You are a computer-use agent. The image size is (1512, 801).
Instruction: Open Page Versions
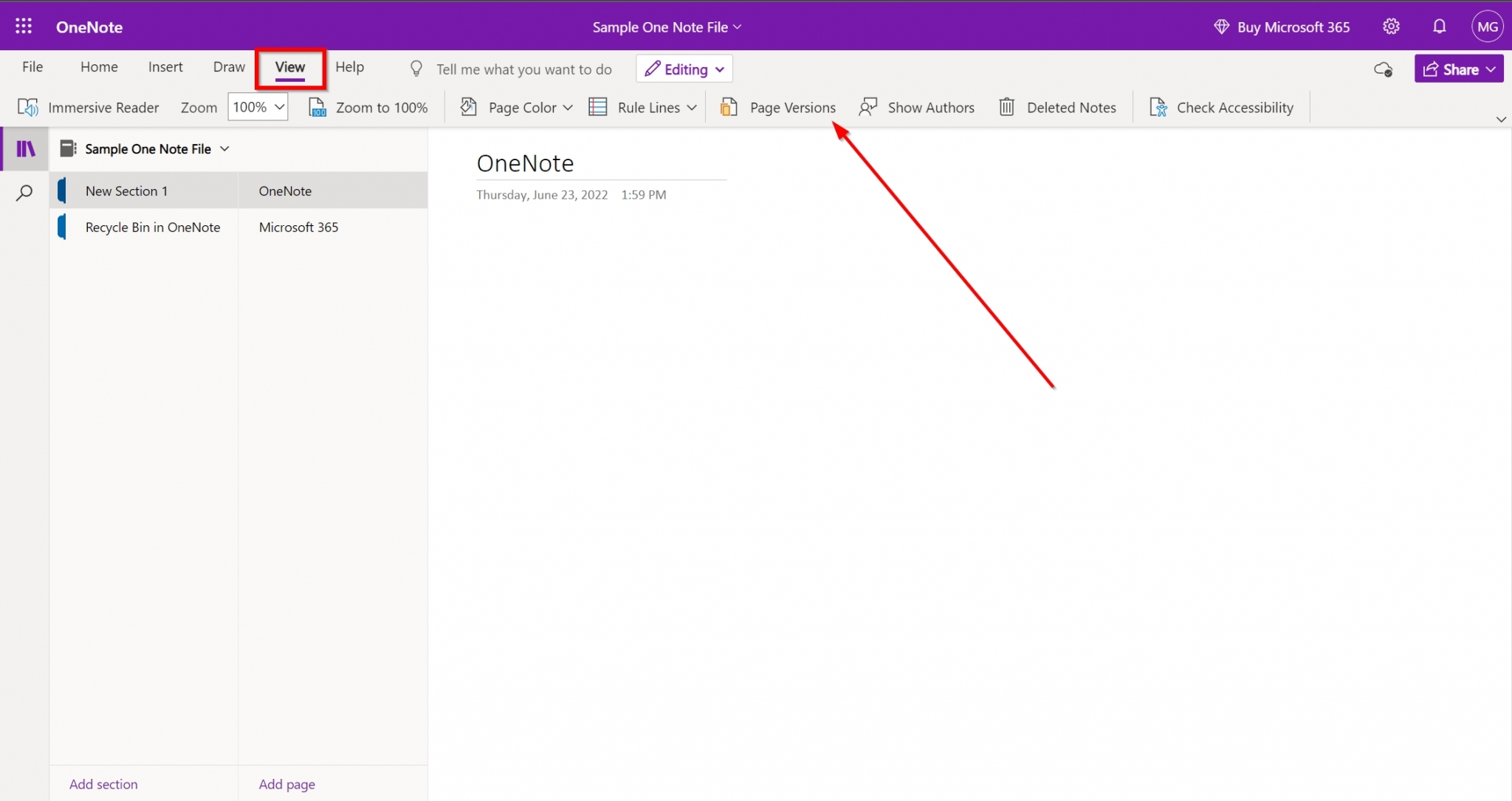pos(777,107)
